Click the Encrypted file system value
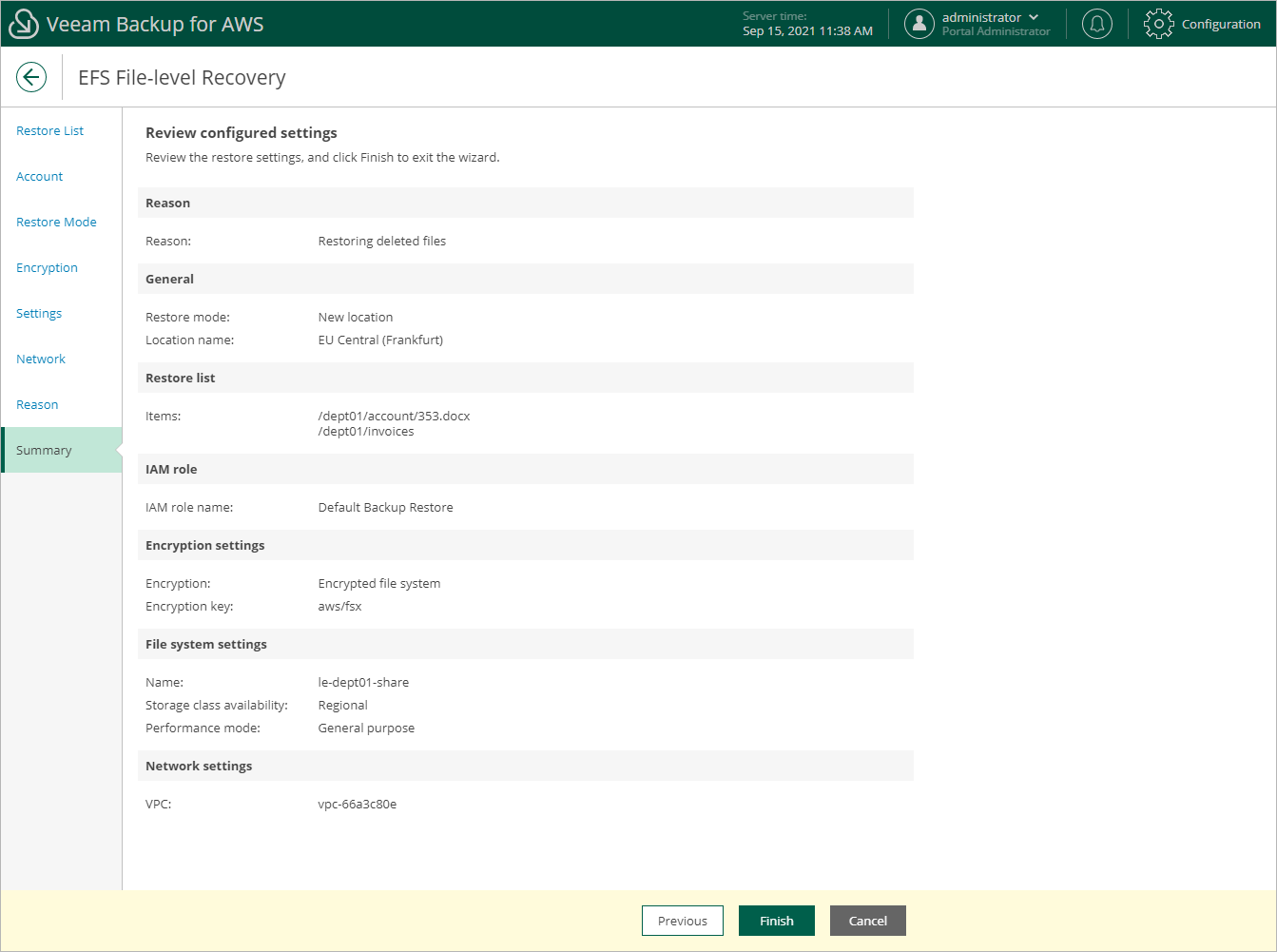Viewport: 1277px width, 952px height. [379, 583]
